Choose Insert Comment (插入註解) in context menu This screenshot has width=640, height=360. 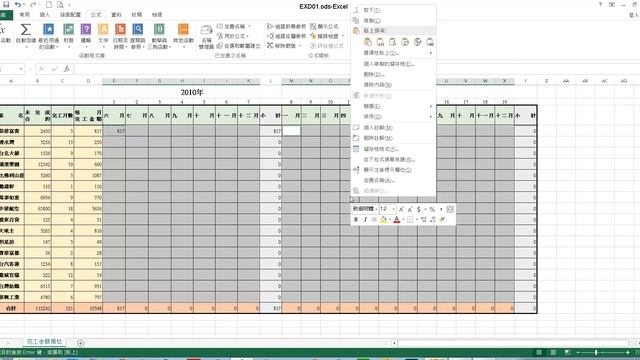coord(393,127)
